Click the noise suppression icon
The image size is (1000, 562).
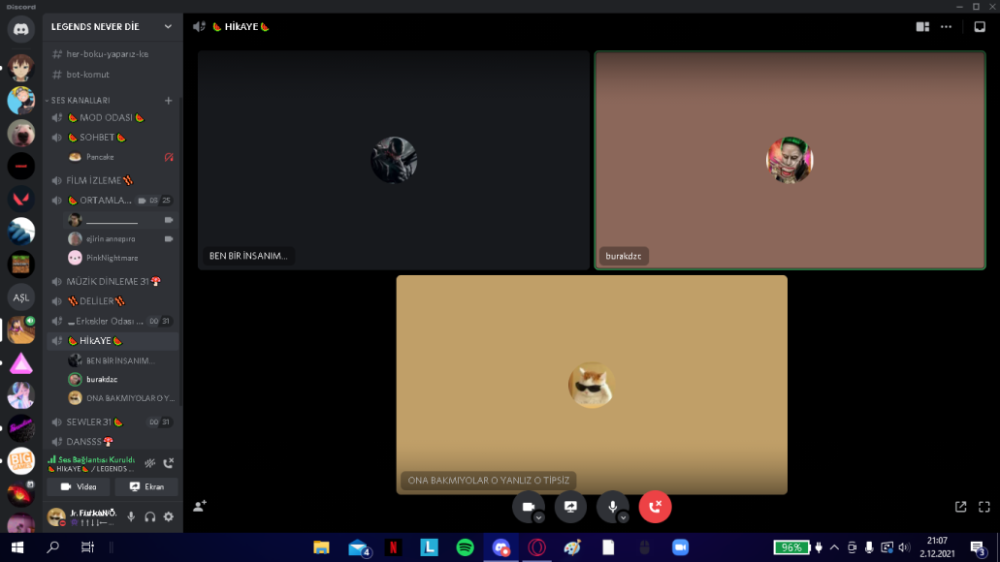click(149, 463)
